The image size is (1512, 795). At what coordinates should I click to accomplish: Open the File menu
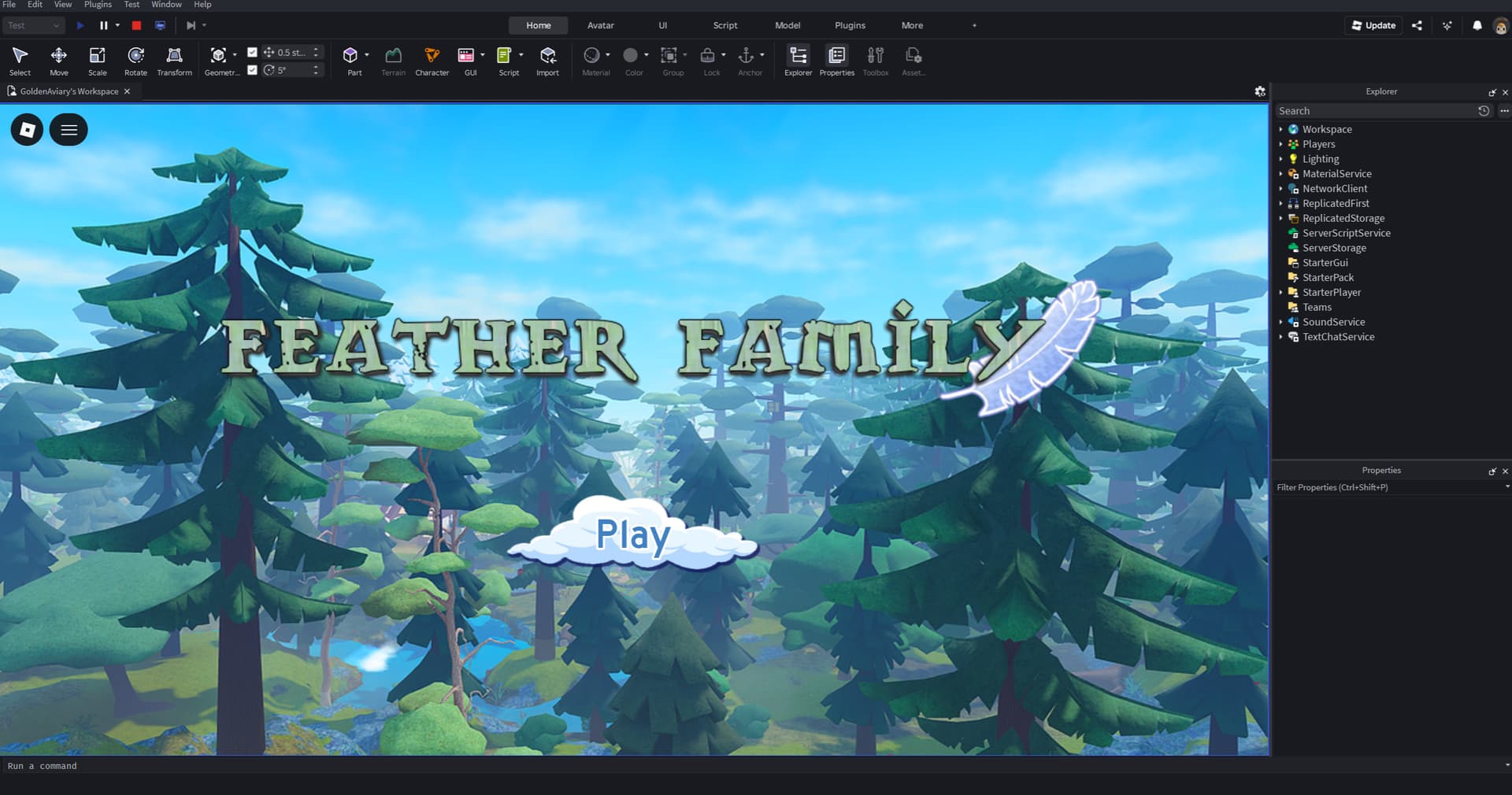(x=9, y=5)
